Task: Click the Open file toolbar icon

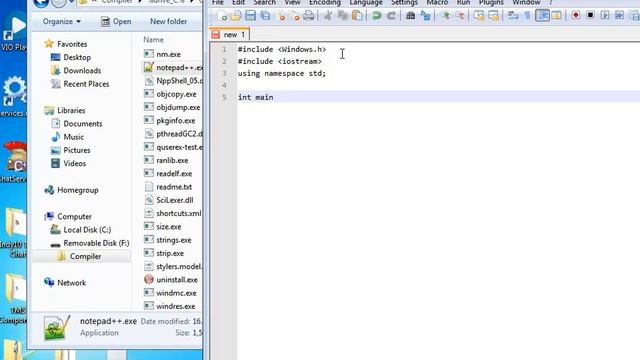Action: pos(236,16)
